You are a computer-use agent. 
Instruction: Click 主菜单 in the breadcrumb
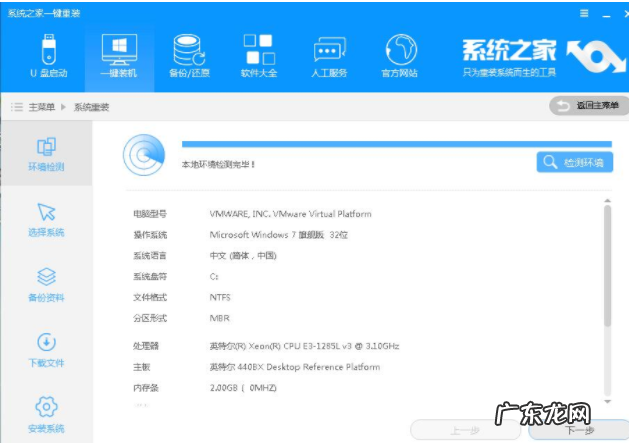tap(42, 107)
